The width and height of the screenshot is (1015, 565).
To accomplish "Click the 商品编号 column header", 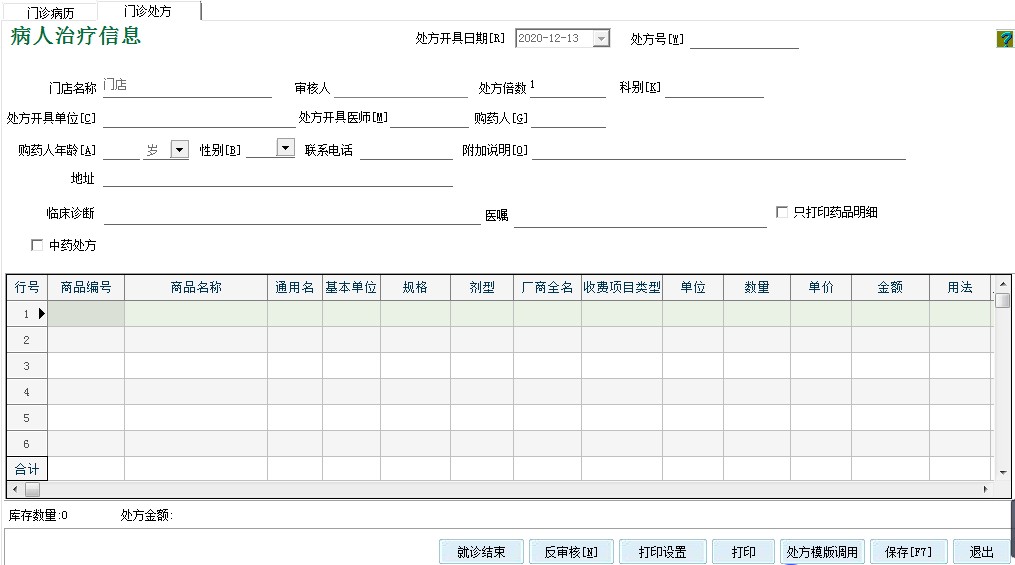I will coord(86,287).
